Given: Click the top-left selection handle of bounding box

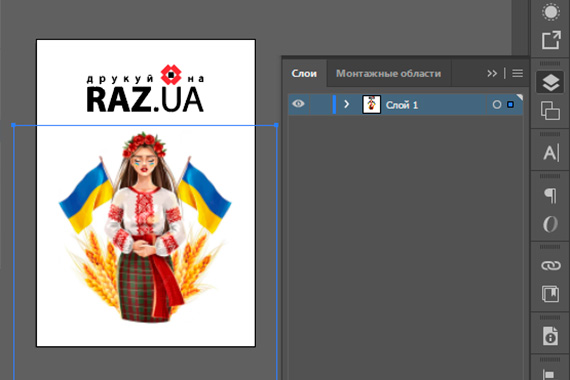Looking at the screenshot, I should coord(13,125).
